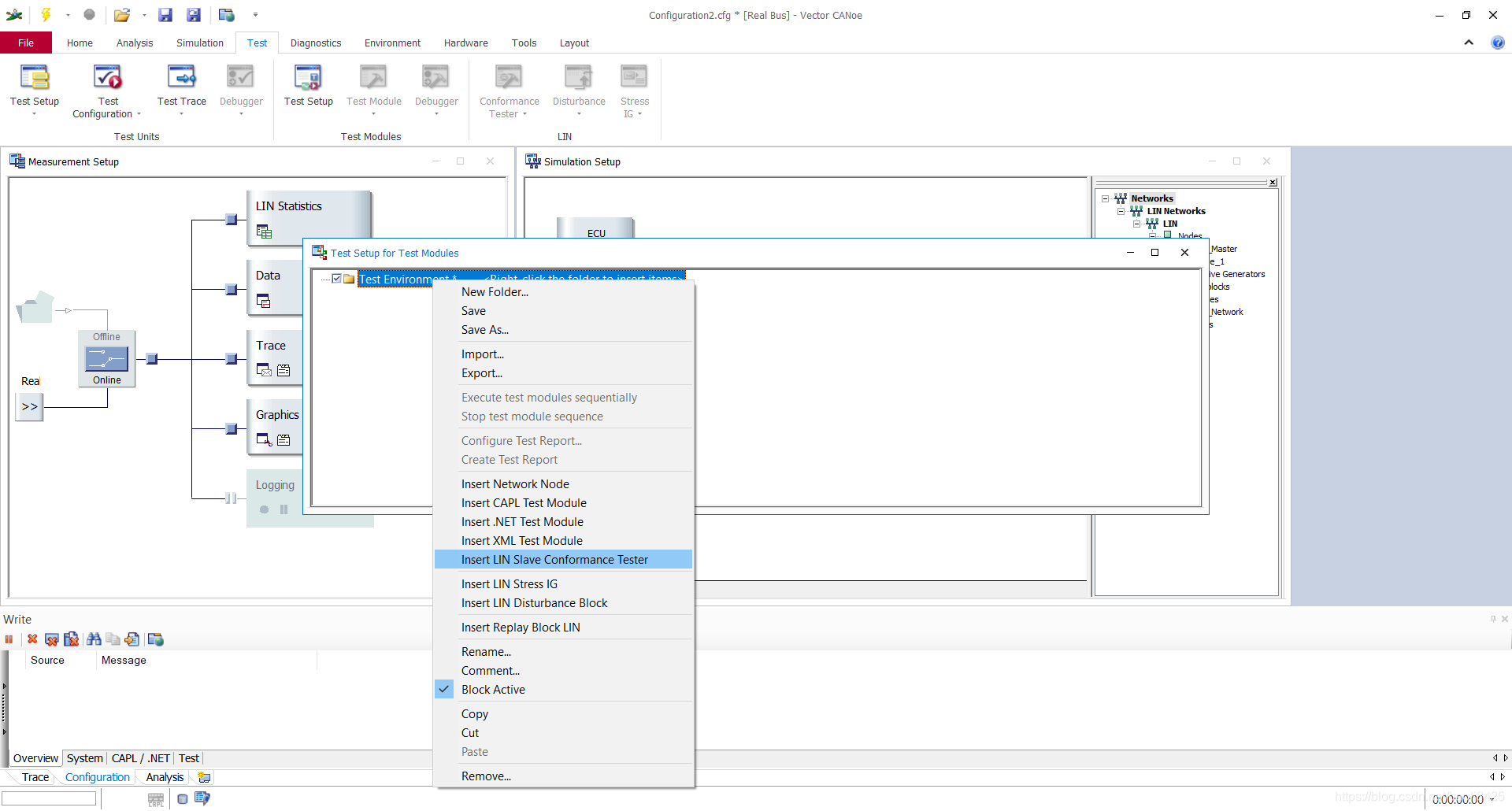Image resolution: width=1512 pixels, height=811 pixels.
Task: Collapse the ribbon with chevron arrow
Action: pyautogui.click(x=1469, y=43)
